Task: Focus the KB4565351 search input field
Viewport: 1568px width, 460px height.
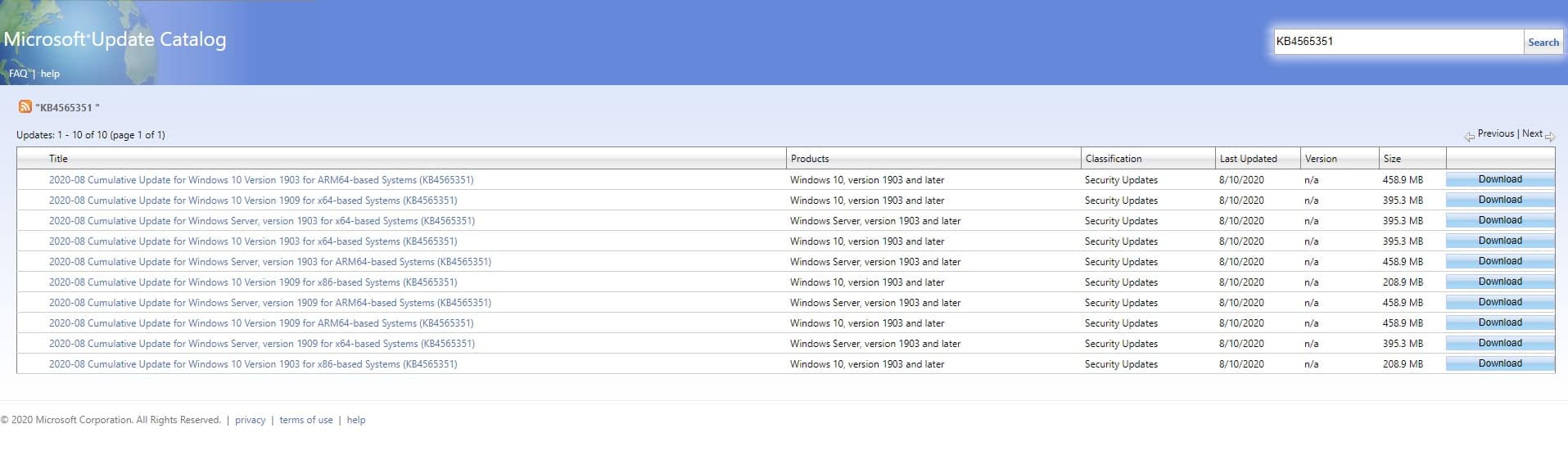Action: pyautogui.click(x=1399, y=42)
